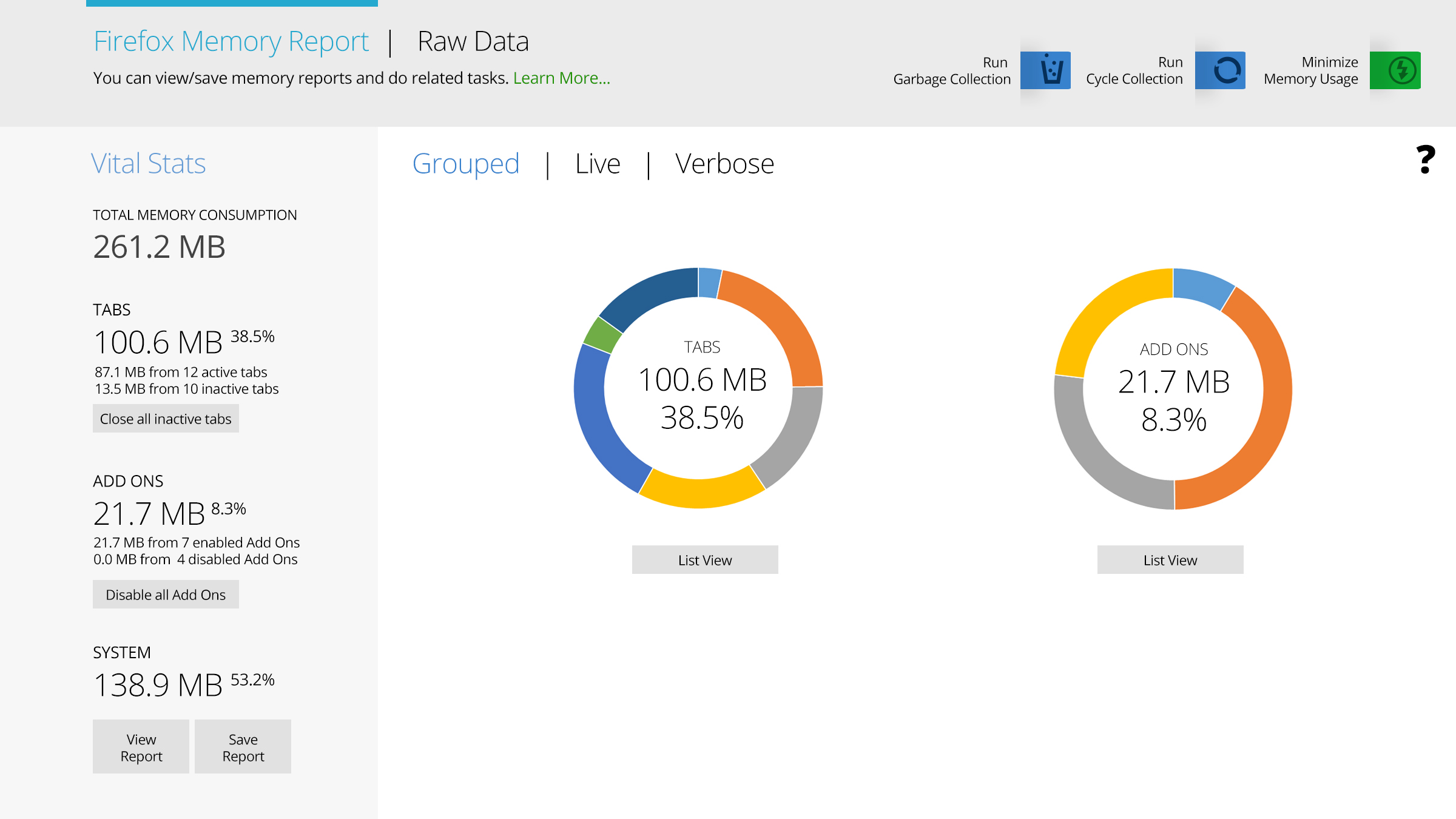1456x819 pixels.
Task: Click '21.7 MB from 7 enabled Add Ons'
Action: (x=197, y=542)
